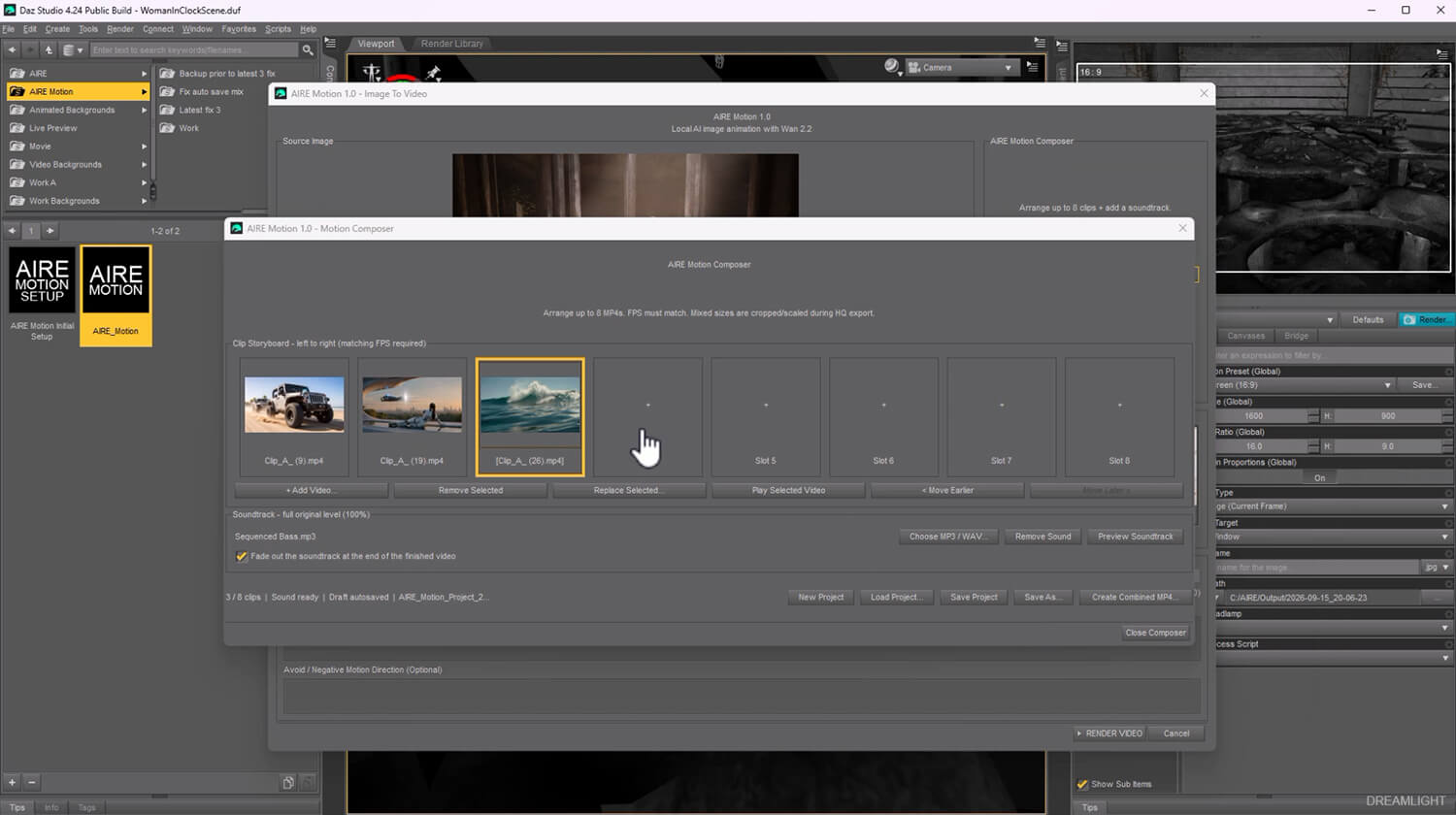Toggle the Constrain Proportions On switch

pyautogui.click(x=1319, y=478)
